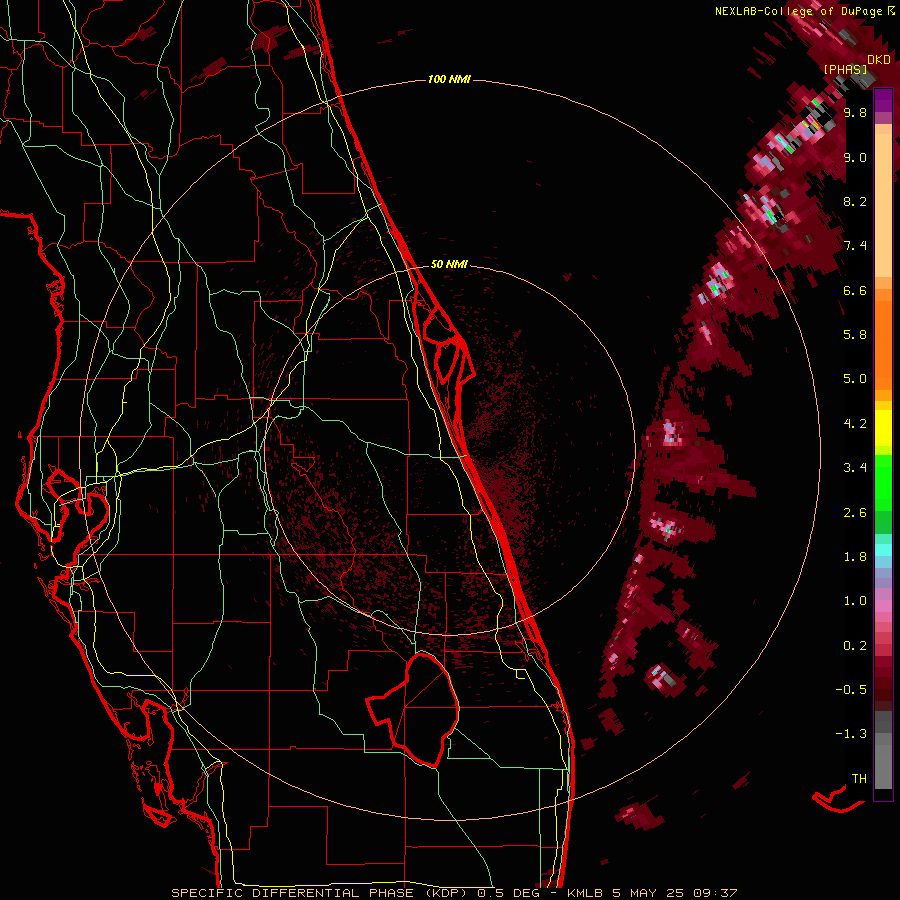The height and width of the screenshot is (900, 900).
Task: Click the 5.0 scale value
Action: (x=855, y=379)
